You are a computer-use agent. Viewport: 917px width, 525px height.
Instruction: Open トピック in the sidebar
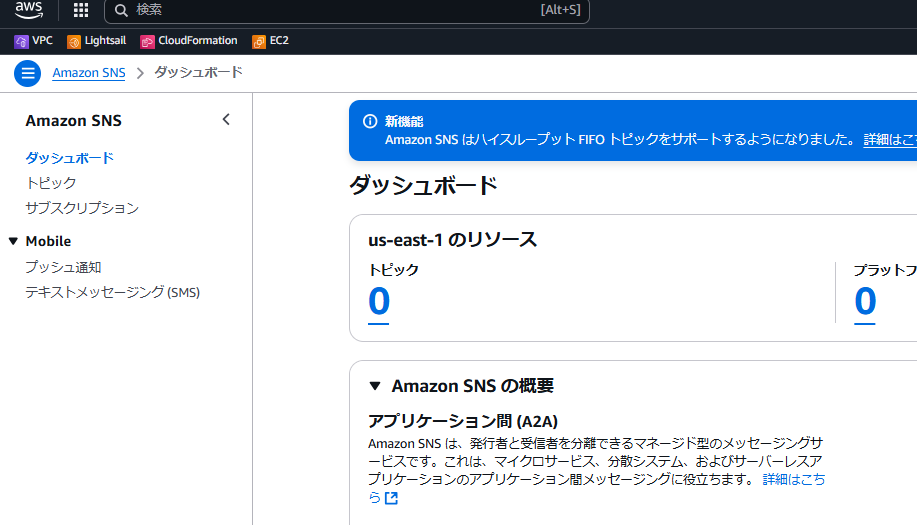pos(51,183)
